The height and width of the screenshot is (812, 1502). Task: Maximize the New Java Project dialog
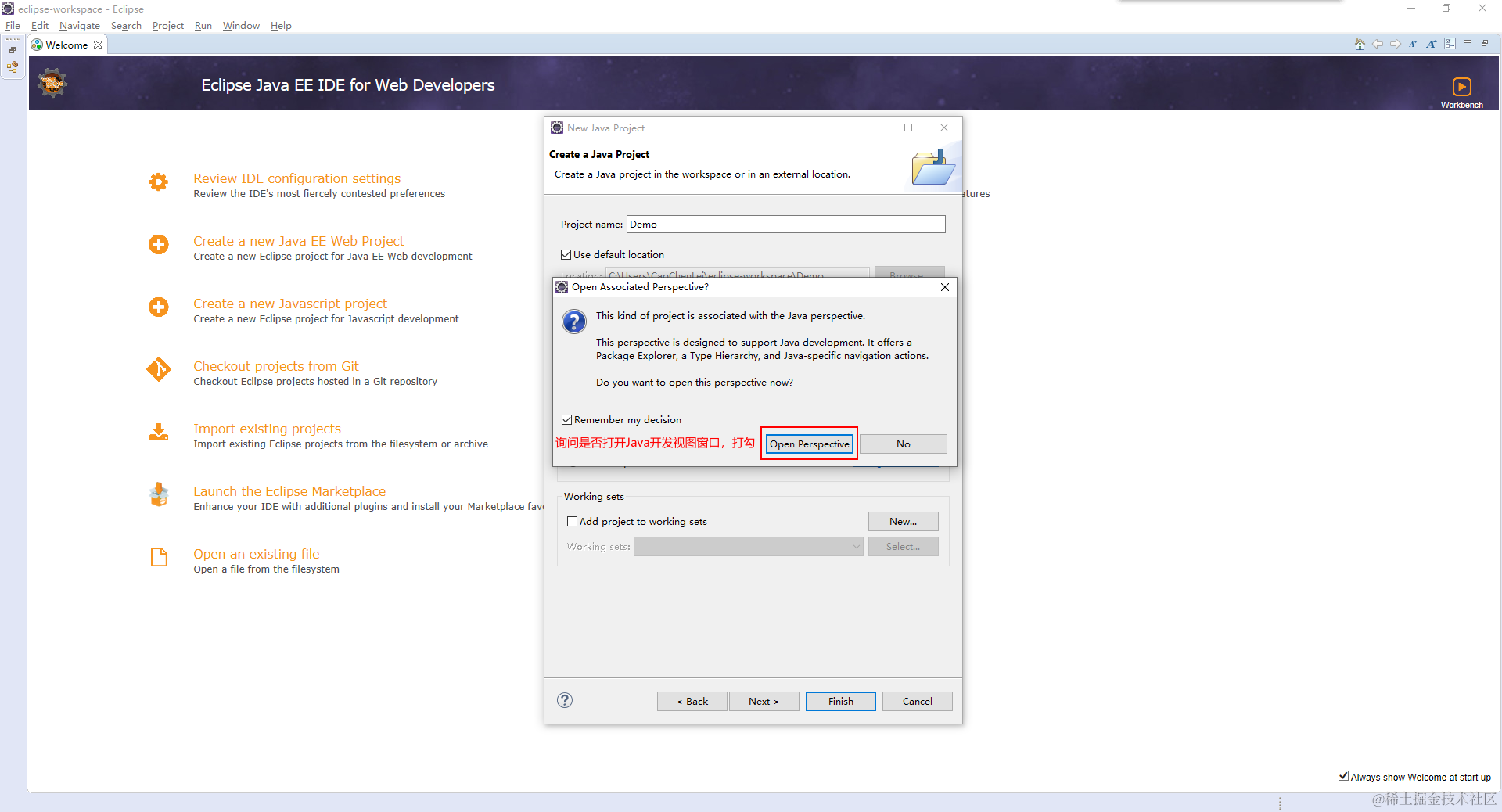(908, 128)
